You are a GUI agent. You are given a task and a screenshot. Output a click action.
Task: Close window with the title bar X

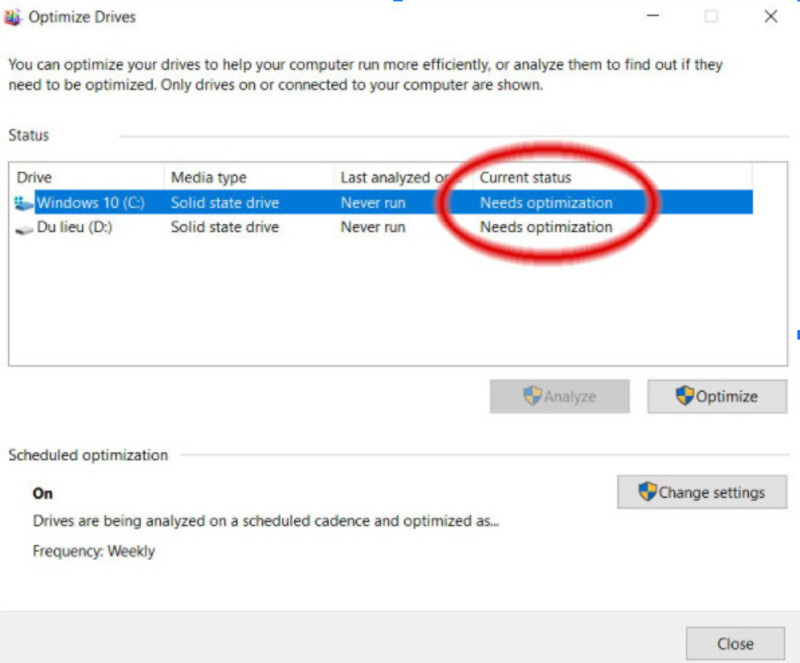(771, 16)
